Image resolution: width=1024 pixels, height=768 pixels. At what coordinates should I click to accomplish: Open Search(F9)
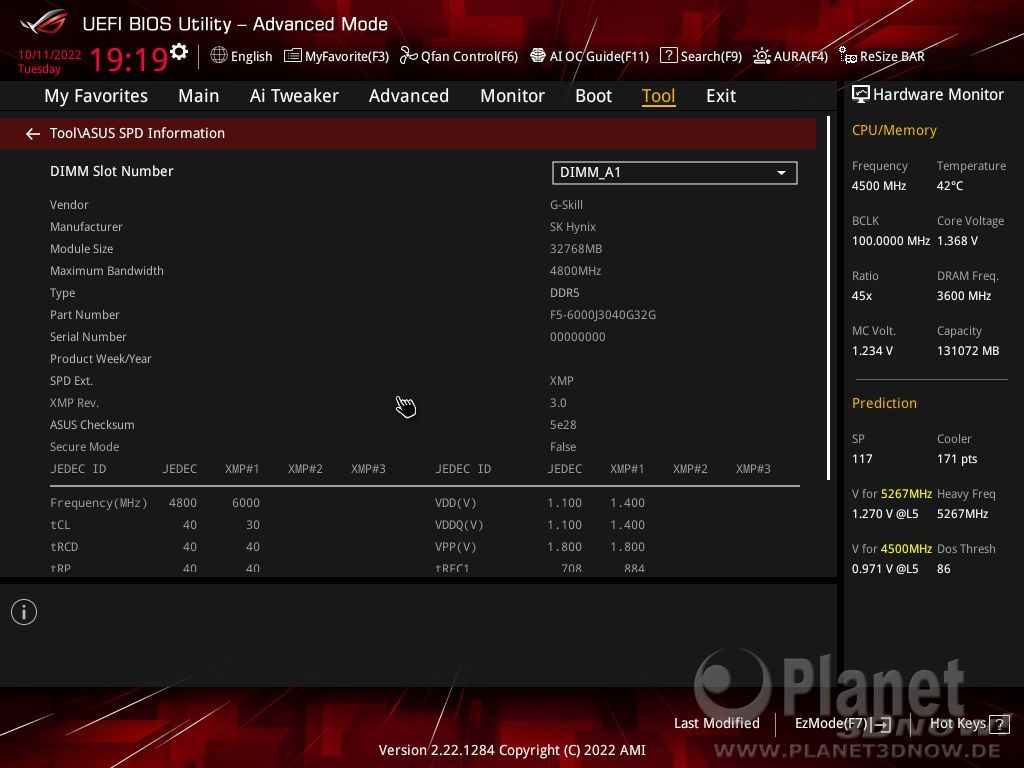tap(701, 56)
